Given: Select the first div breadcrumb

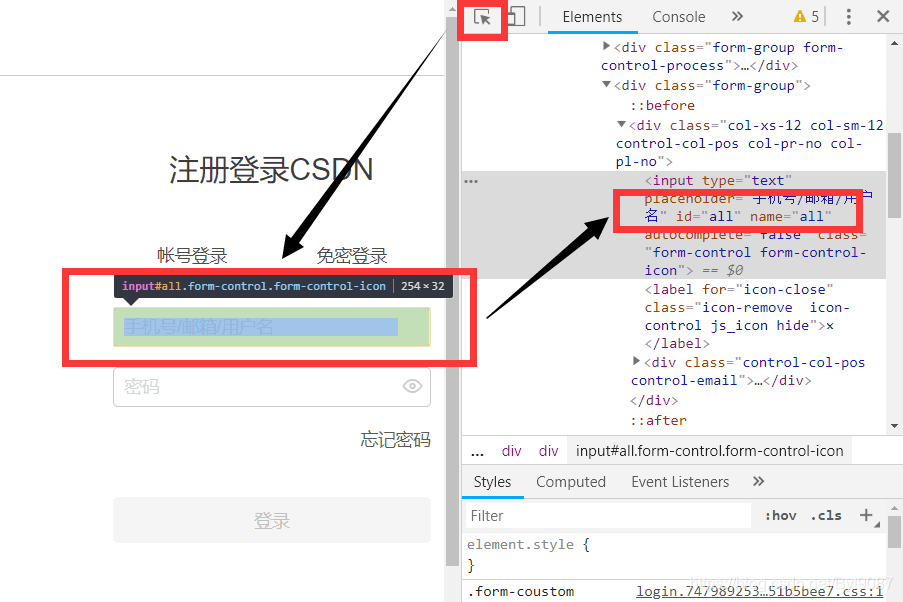Looking at the screenshot, I should coord(511,451).
